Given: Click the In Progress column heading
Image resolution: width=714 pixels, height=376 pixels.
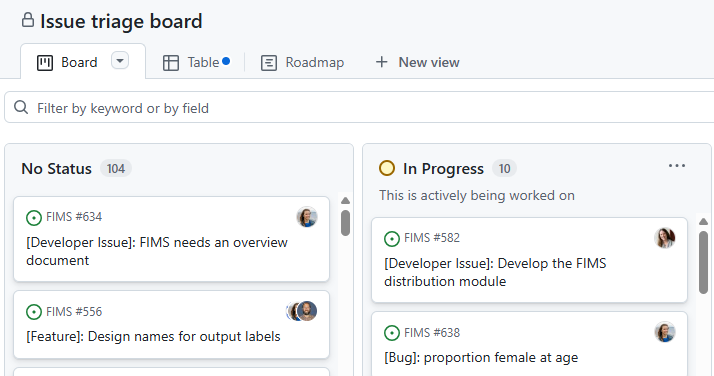Looking at the screenshot, I should point(443,169).
